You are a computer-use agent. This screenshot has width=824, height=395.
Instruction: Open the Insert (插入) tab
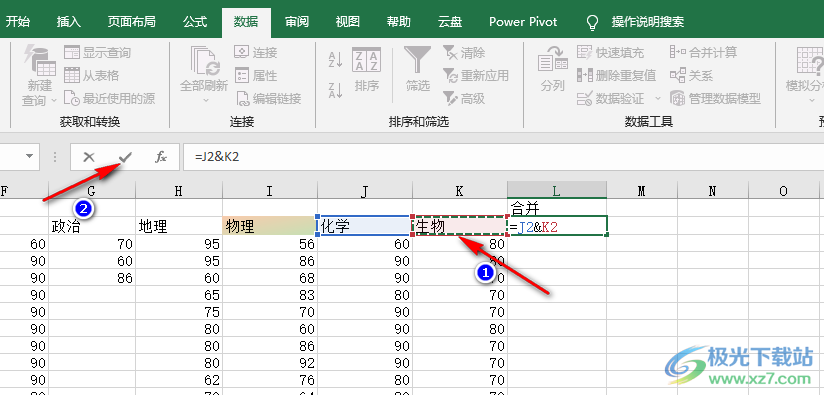69,22
